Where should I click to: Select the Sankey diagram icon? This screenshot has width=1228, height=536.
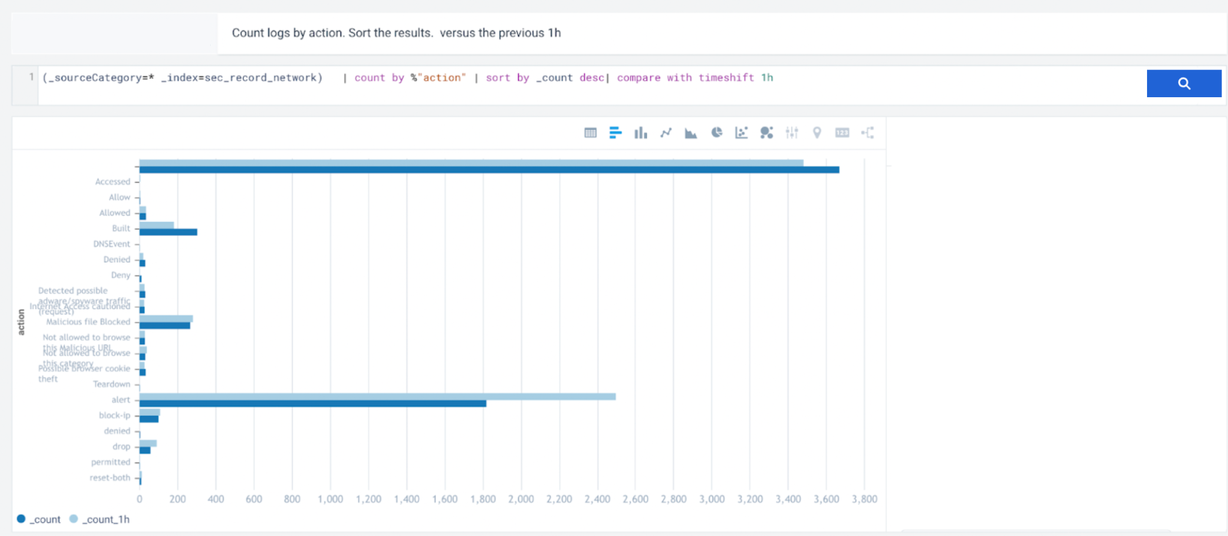[x=867, y=133]
